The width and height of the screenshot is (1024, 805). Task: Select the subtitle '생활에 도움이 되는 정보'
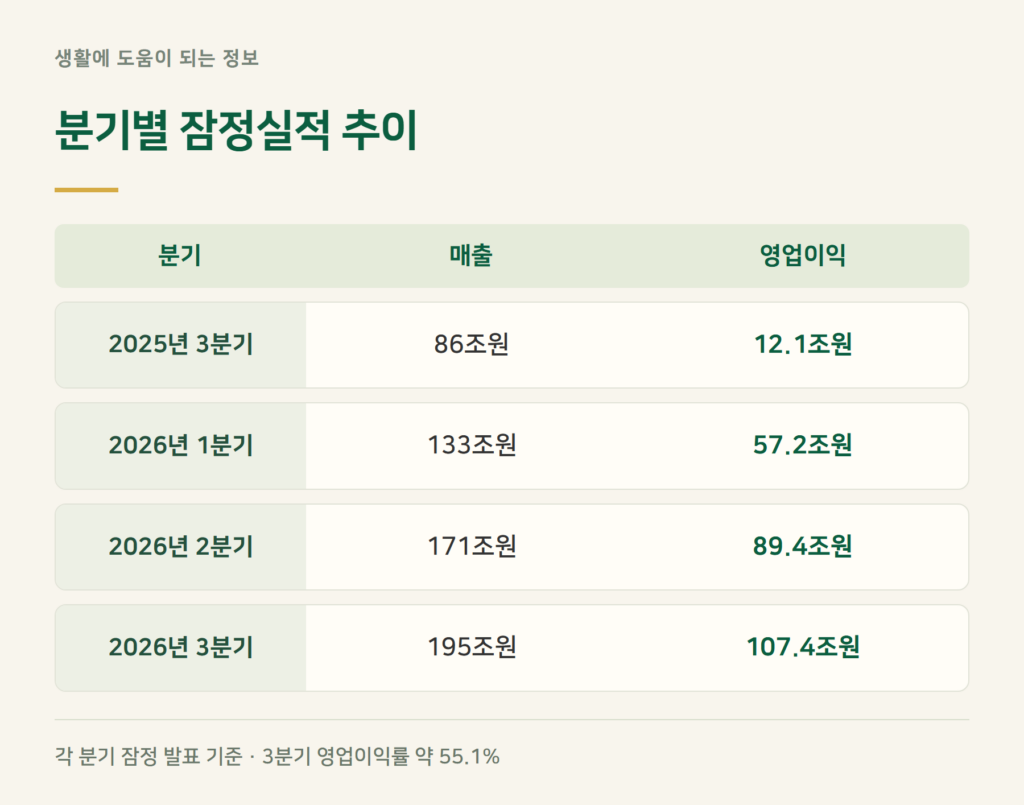click(157, 58)
